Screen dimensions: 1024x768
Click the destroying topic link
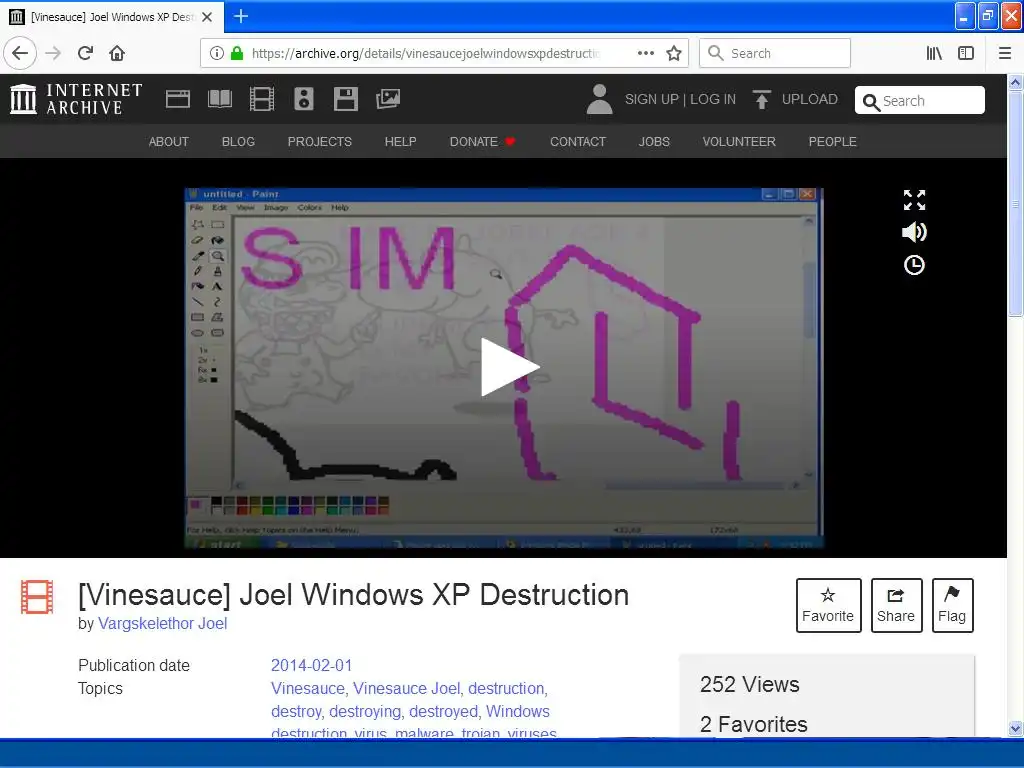tap(365, 711)
